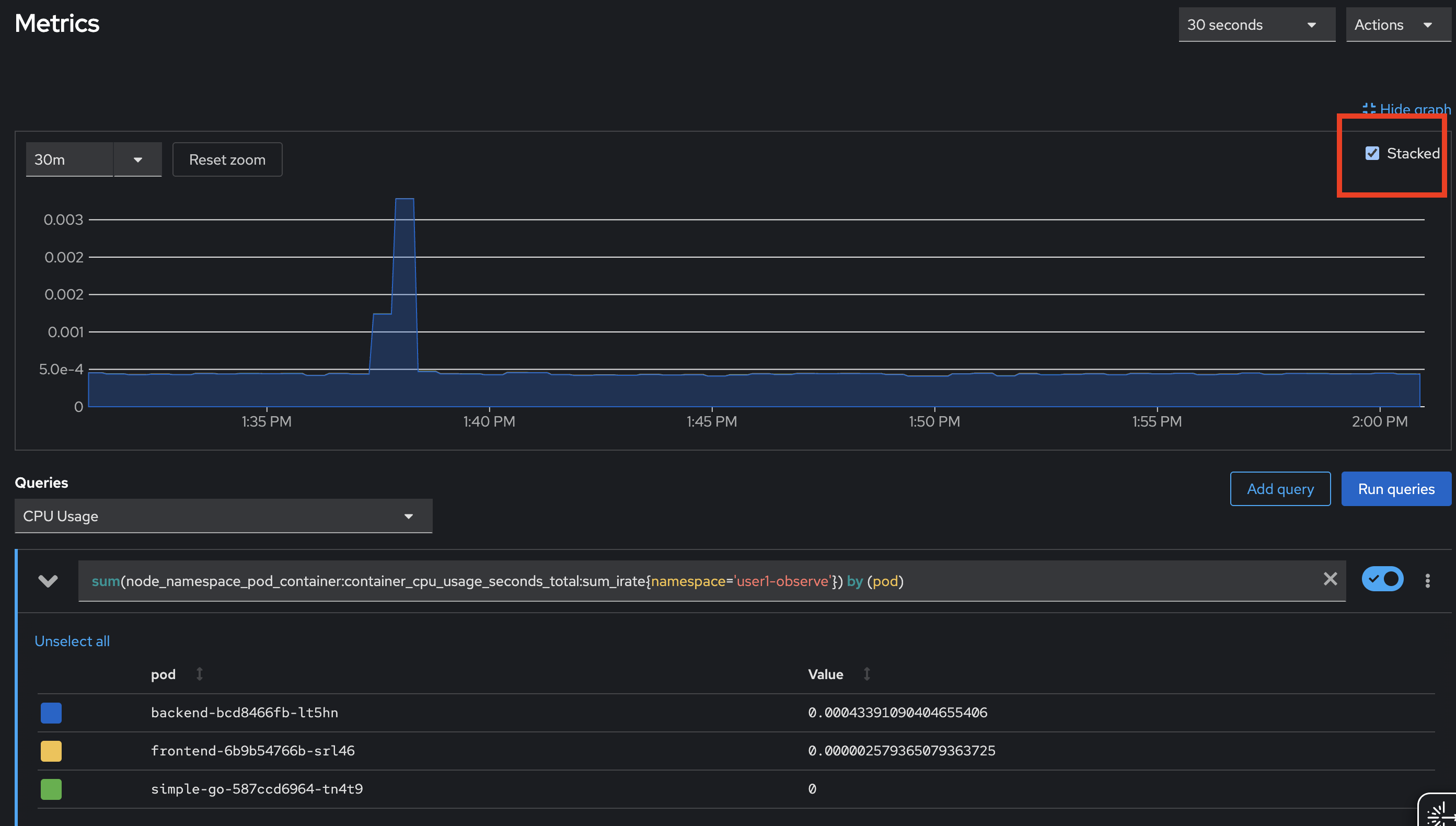Sort by the Value column header
Image resolution: width=1456 pixels, height=826 pixels.
point(839,674)
